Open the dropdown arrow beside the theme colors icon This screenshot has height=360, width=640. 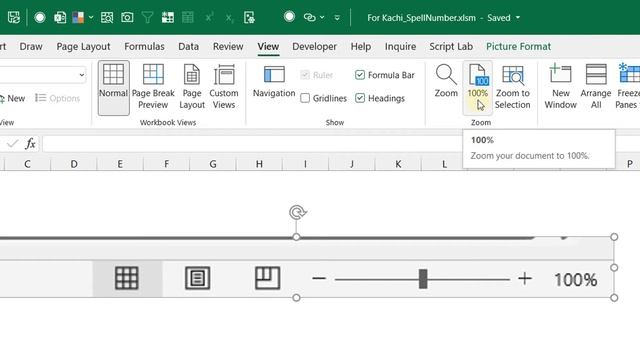91,18
